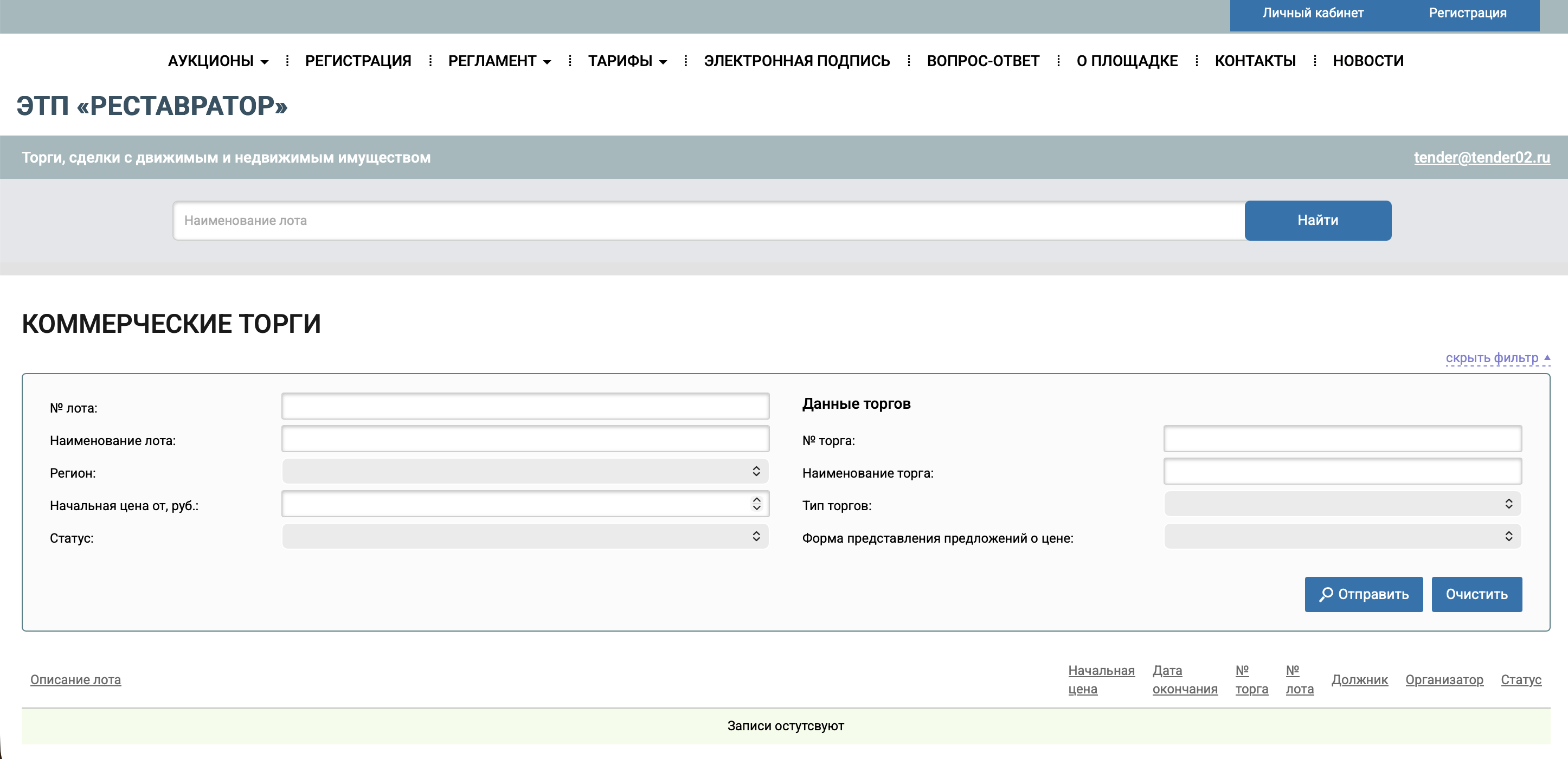Viewport: 1568px width, 759px height.
Task: Click the ЭТП «РЕСТАВРАТОР» site title
Action: click(152, 106)
